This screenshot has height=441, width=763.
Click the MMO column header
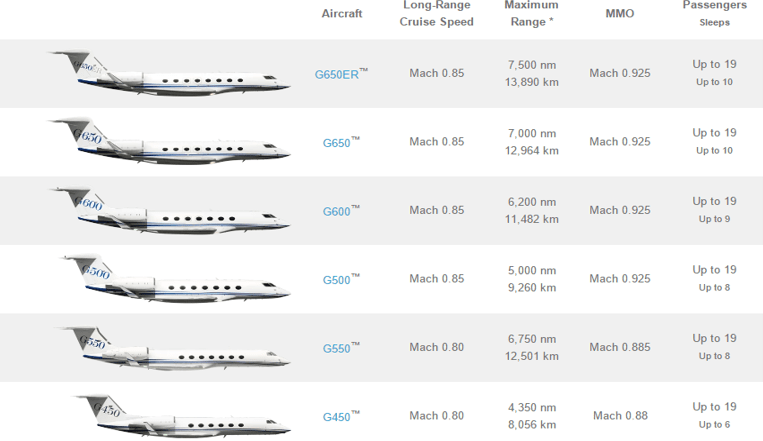(620, 14)
